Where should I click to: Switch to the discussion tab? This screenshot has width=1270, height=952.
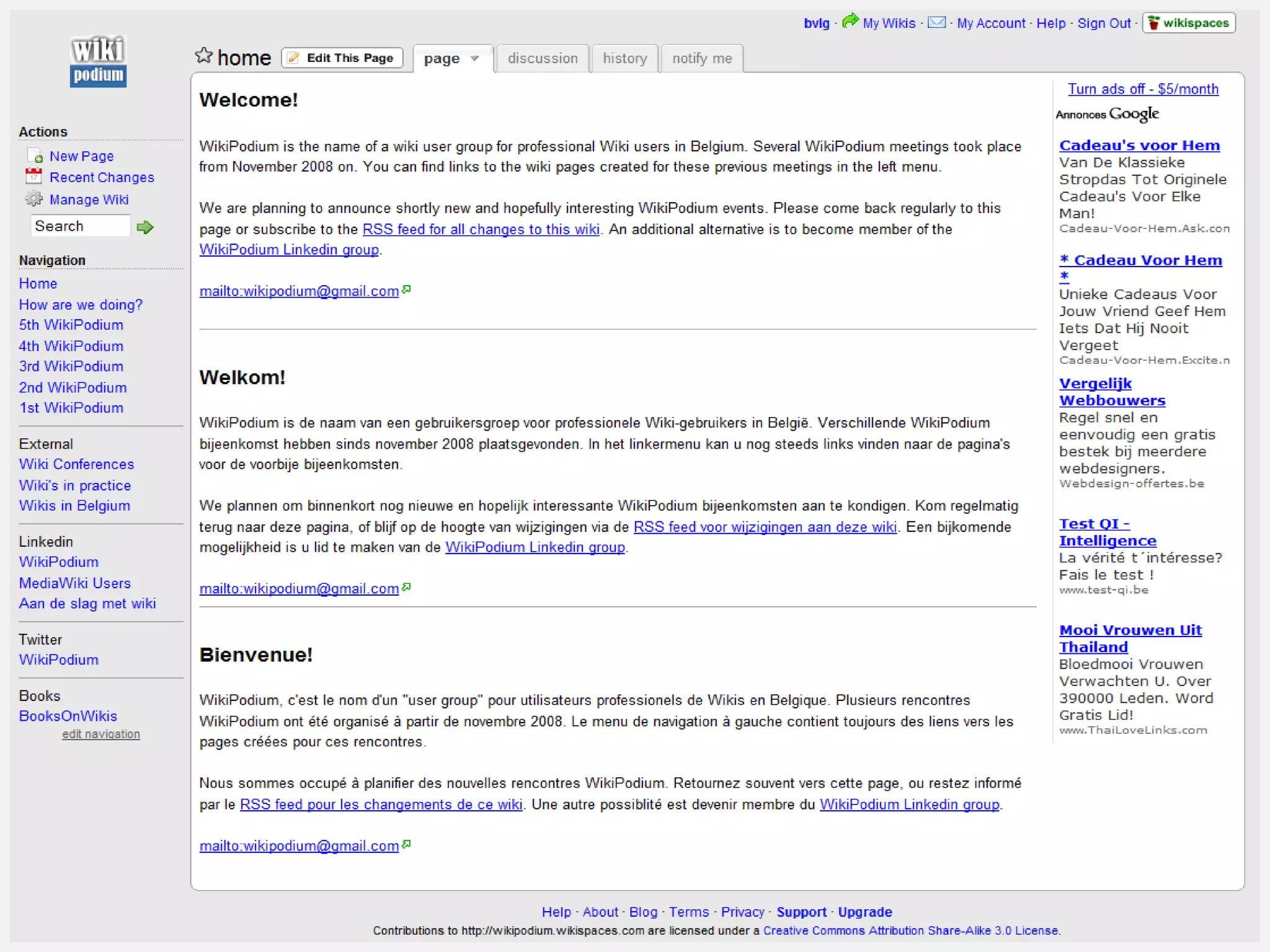click(543, 58)
